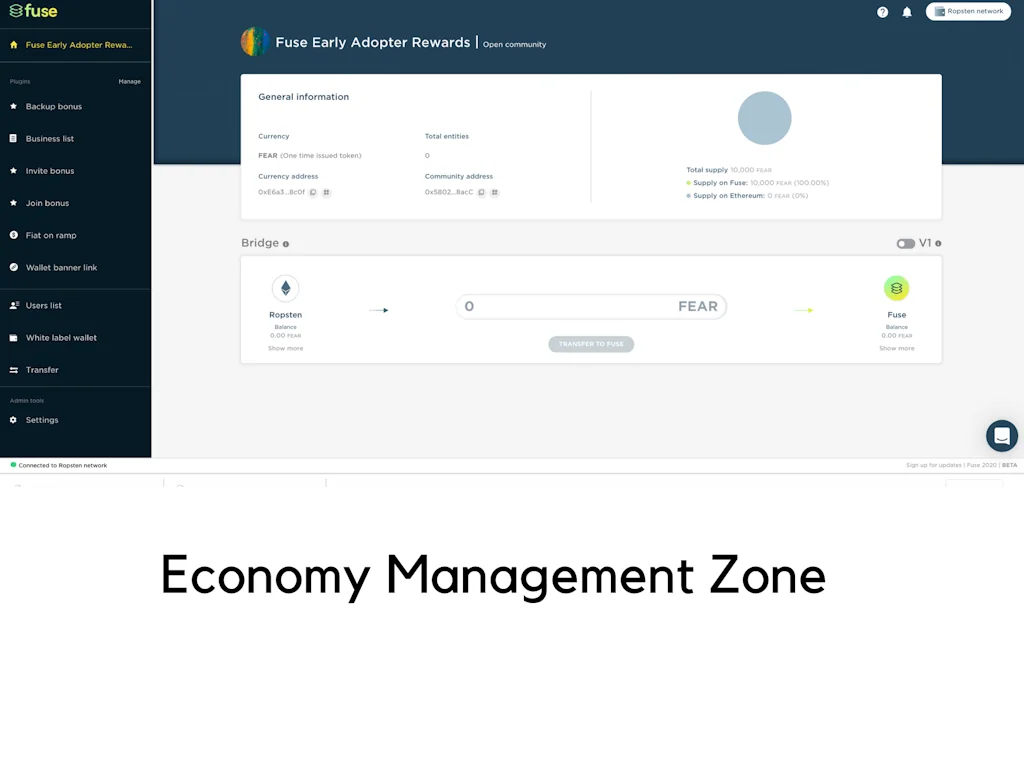1024x768 pixels.
Task: Show QR code for currency address
Action: [x=327, y=193]
